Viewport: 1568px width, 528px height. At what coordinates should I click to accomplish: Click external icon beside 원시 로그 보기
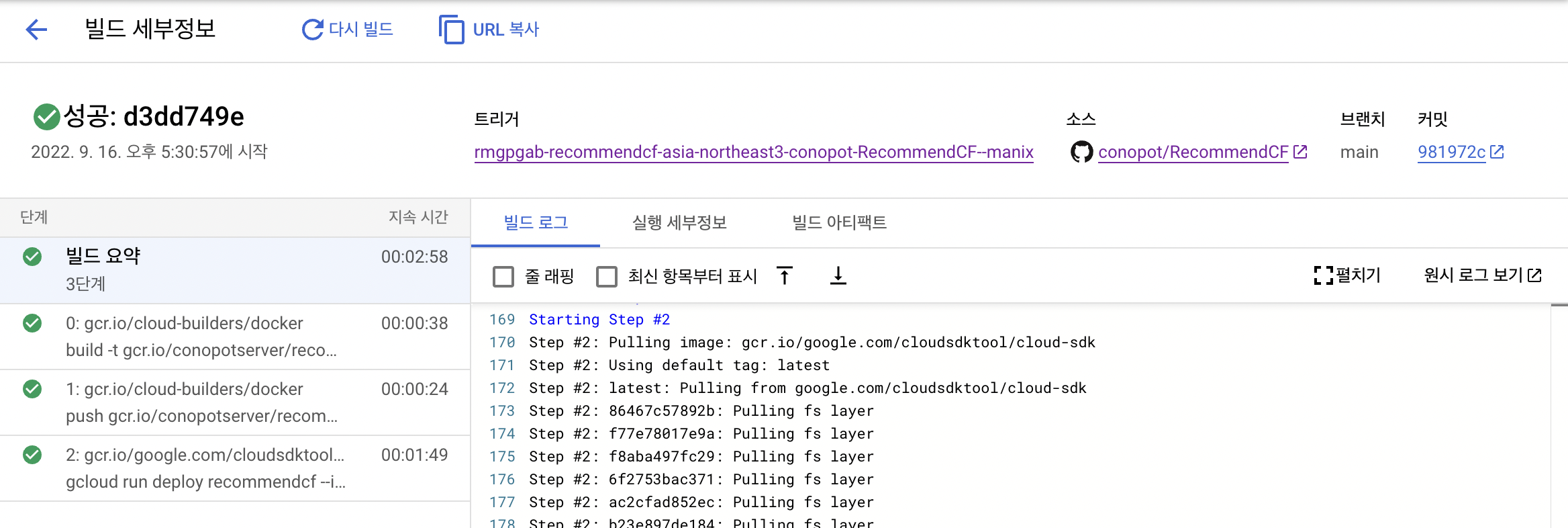[1534, 275]
